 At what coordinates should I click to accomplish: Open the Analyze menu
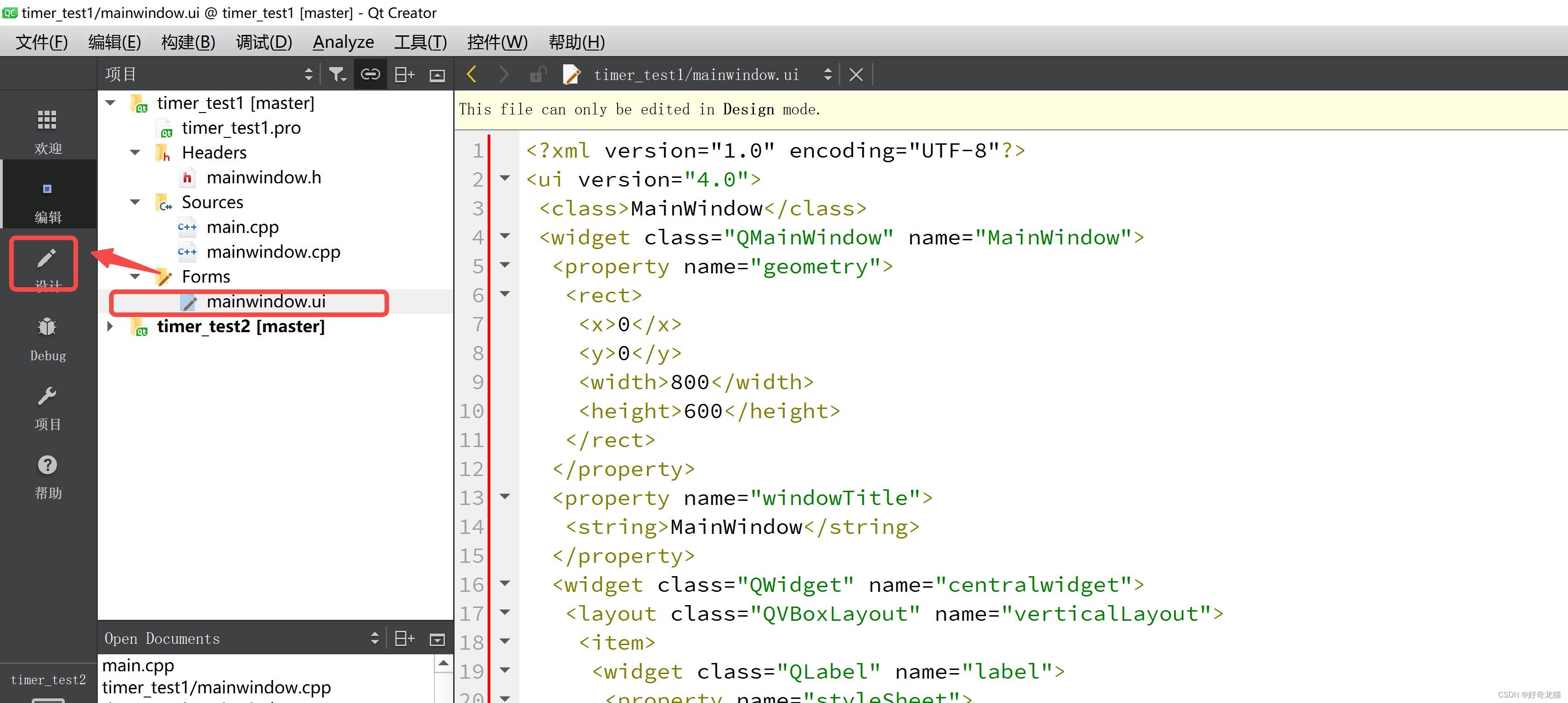[343, 42]
